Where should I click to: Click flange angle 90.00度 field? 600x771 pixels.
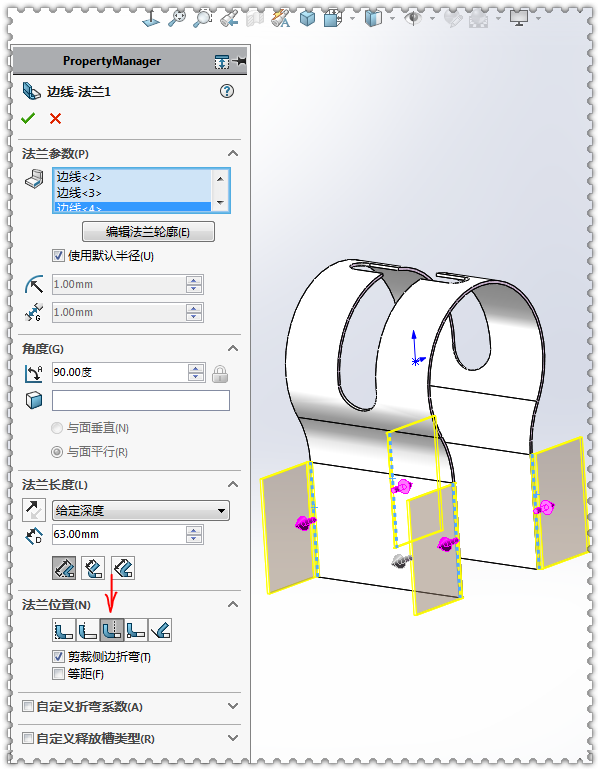tap(120, 372)
